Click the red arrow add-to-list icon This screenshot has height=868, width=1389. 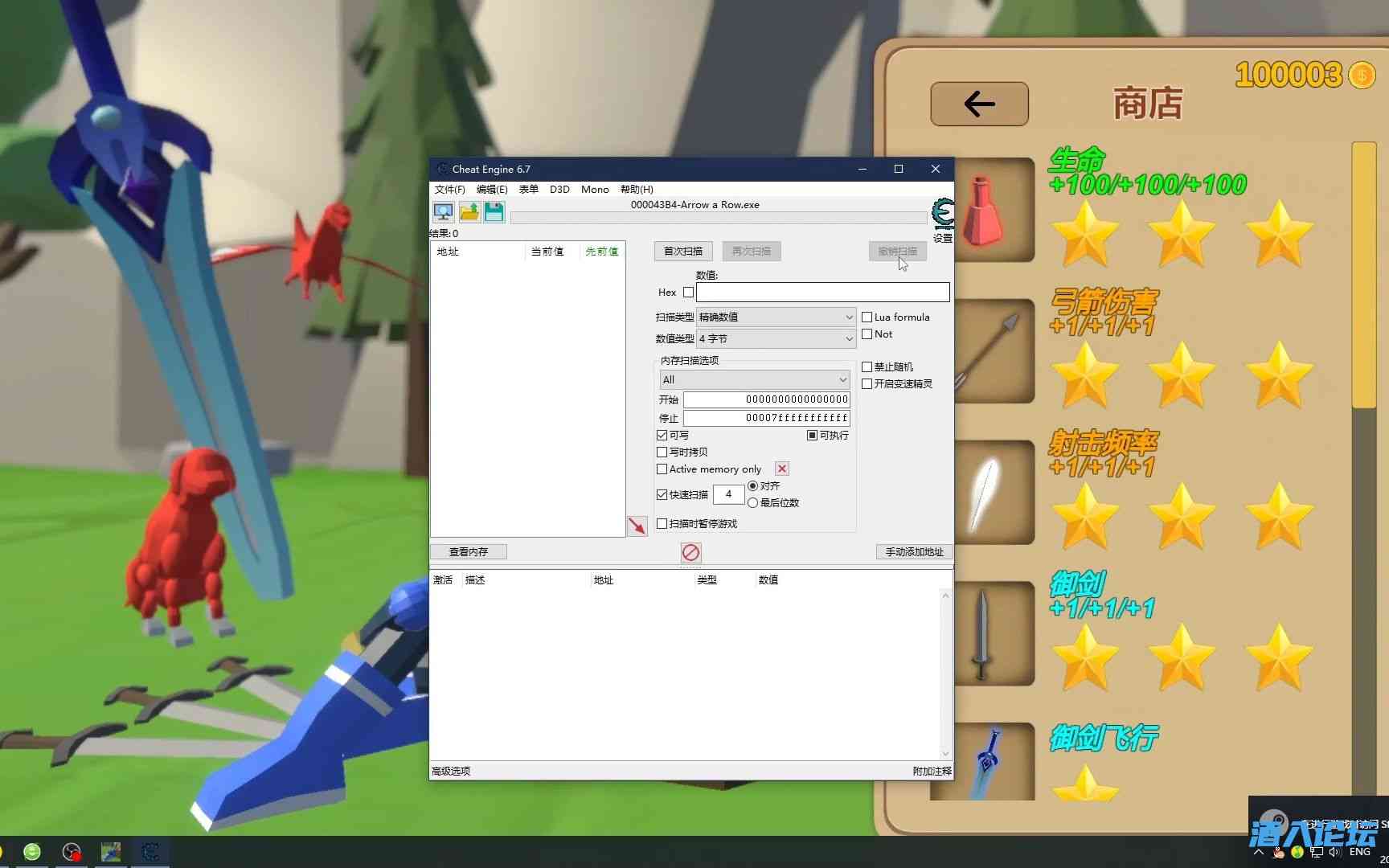tap(637, 526)
